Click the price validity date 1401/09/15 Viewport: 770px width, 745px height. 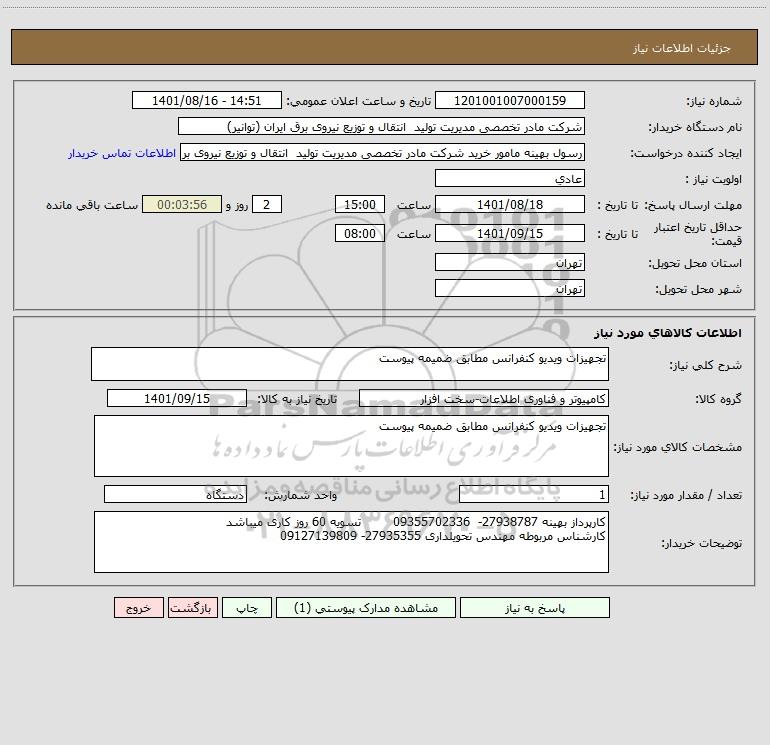(x=510, y=233)
